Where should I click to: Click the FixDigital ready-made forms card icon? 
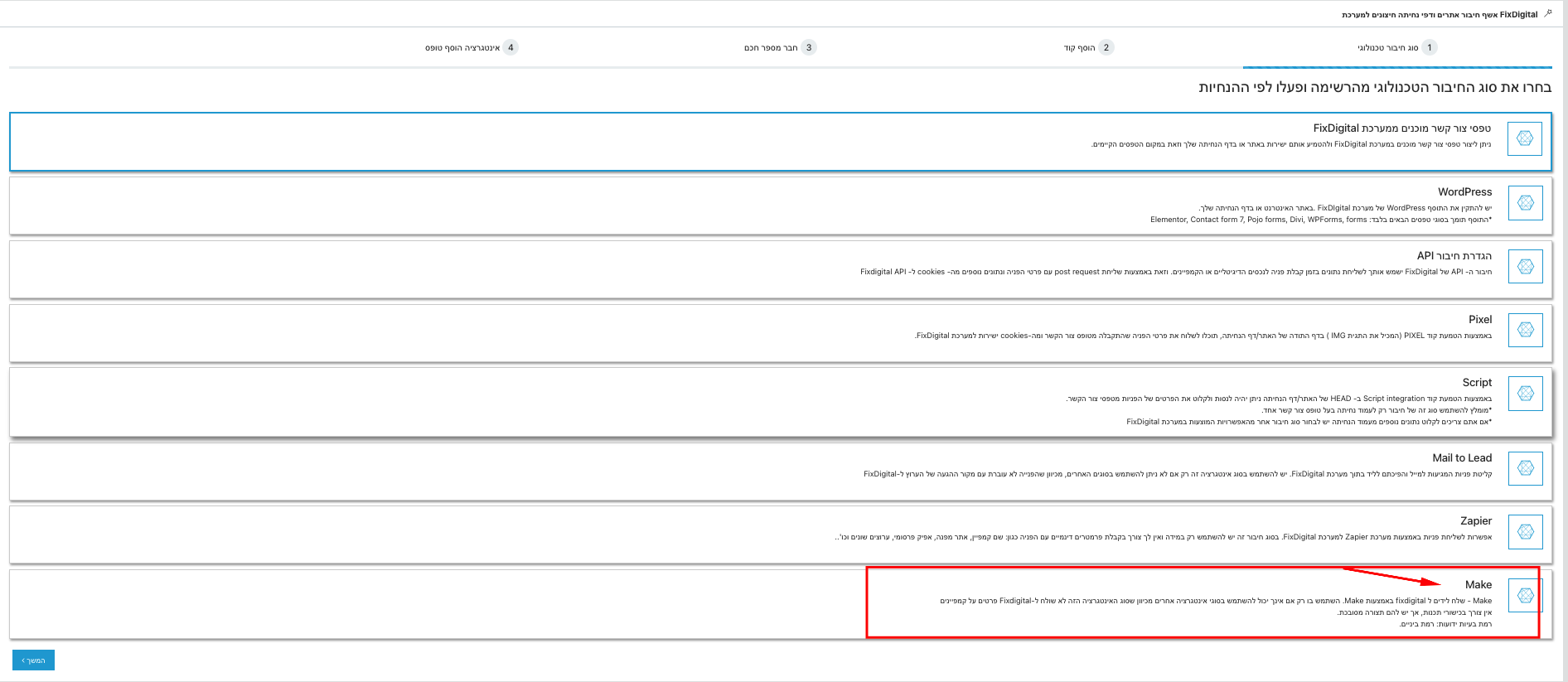1525,138
